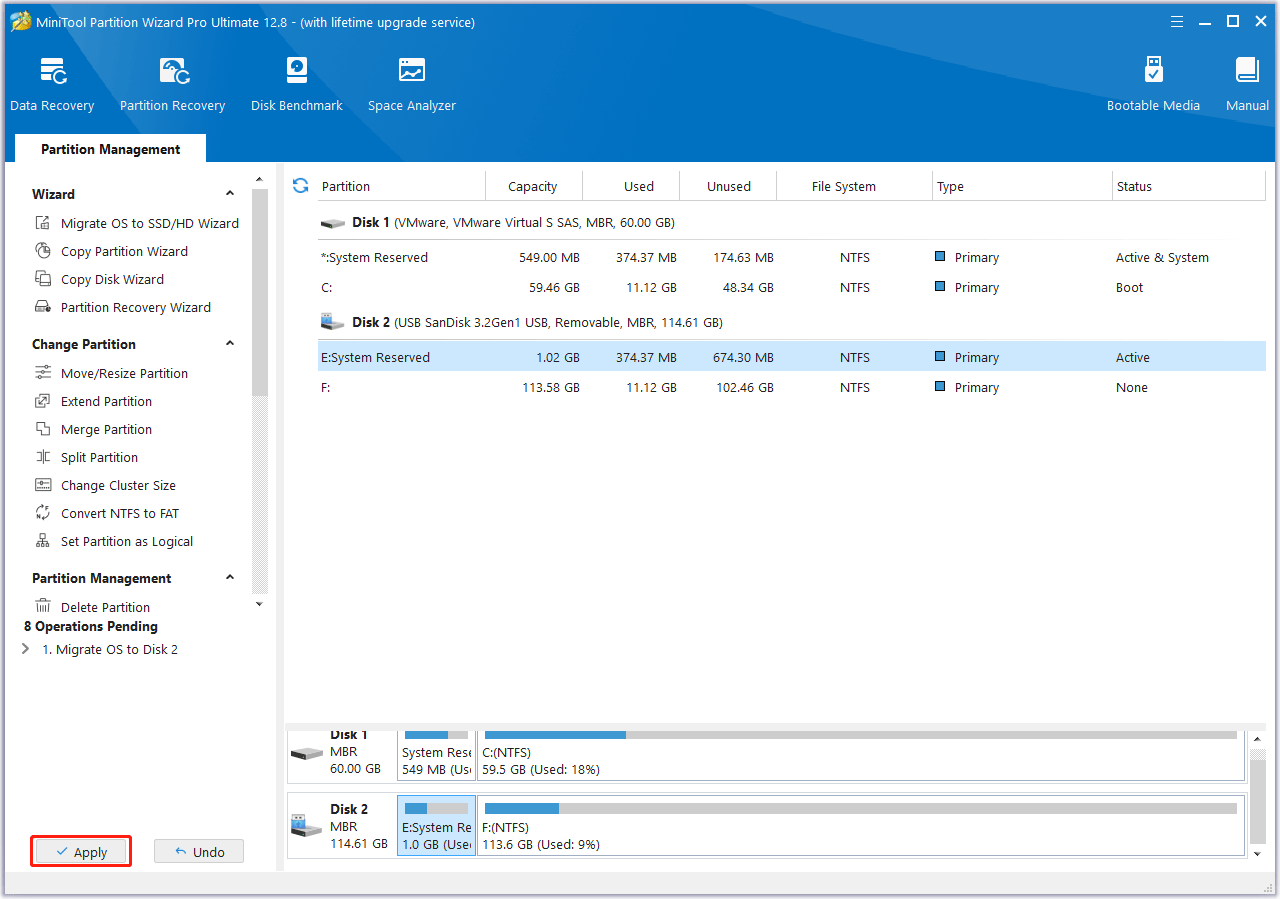Screen dimensions: 1280x899
Task: Choose Move/Resize Partition in sidebar
Action: (124, 373)
